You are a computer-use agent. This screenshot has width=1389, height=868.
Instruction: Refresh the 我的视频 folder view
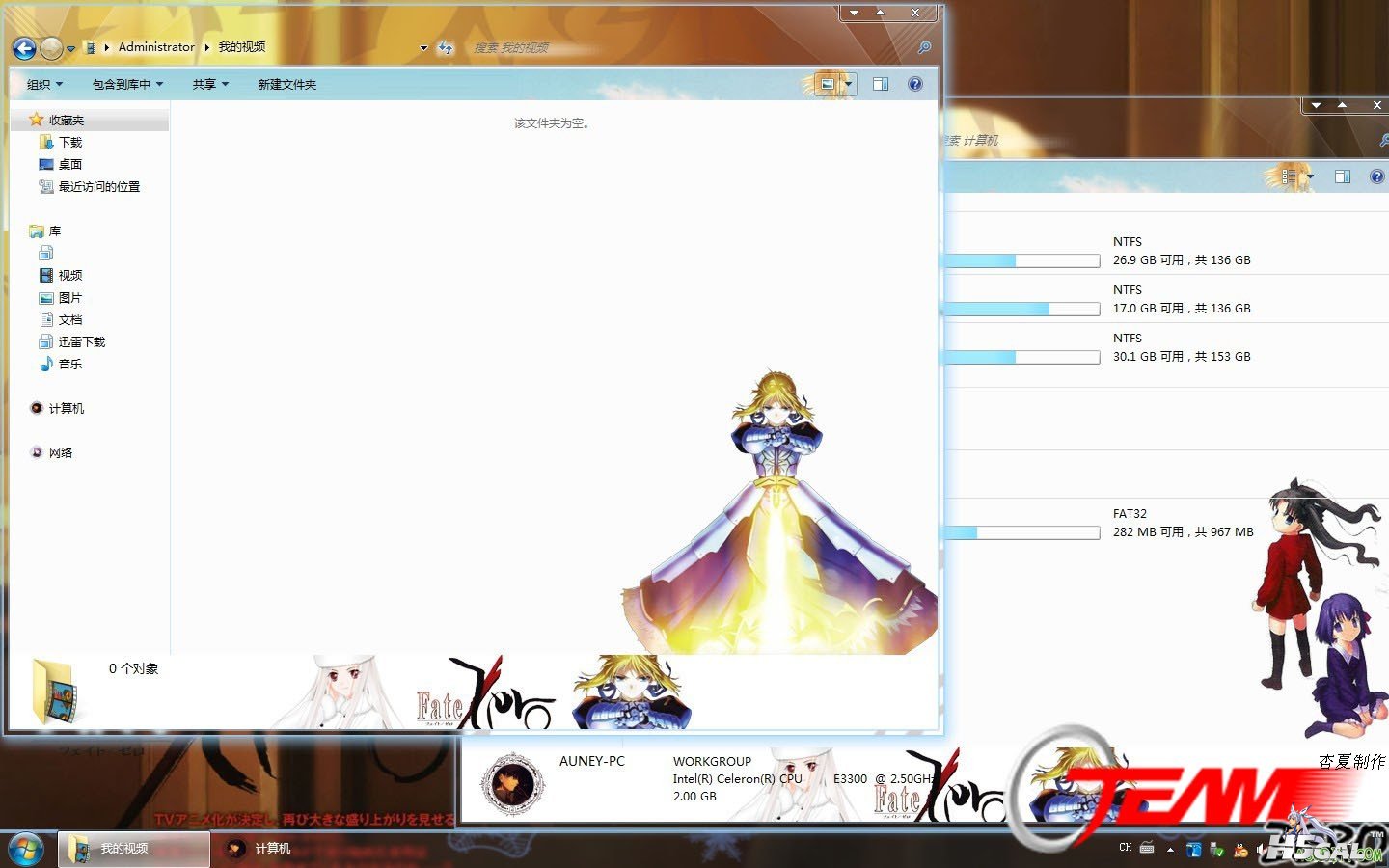pos(445,47)
